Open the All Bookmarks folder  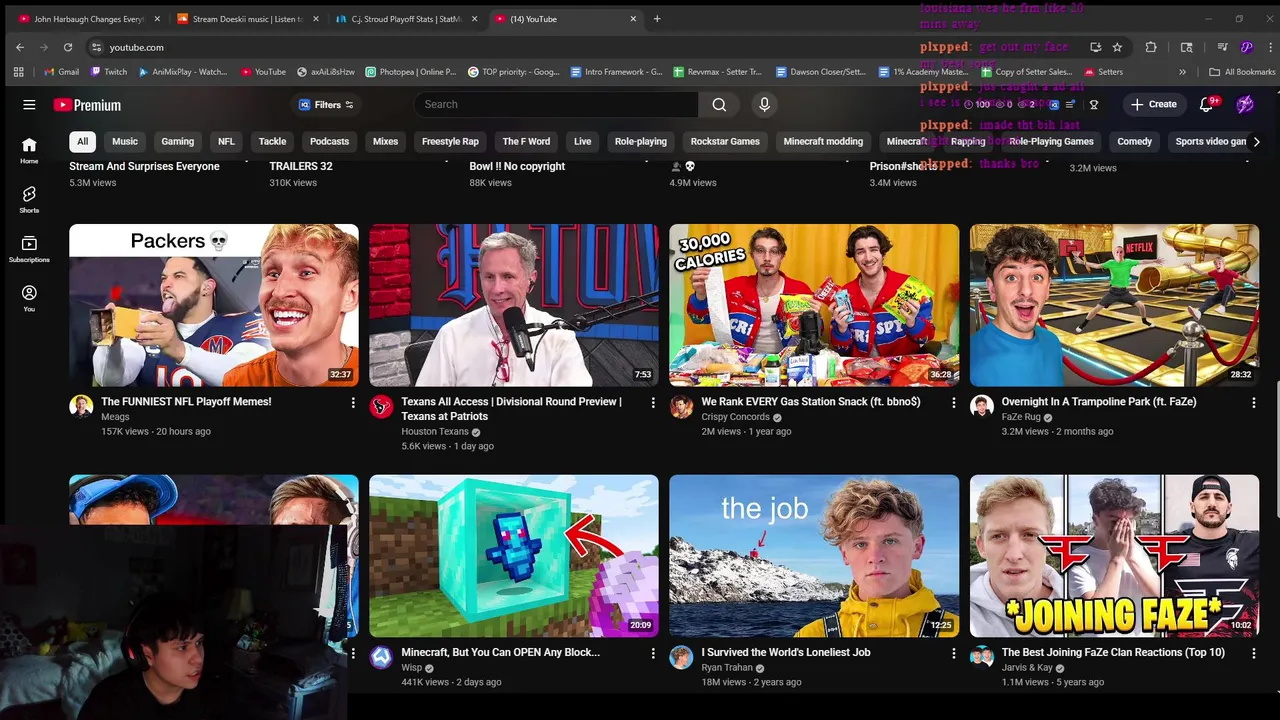(1242, 72)
